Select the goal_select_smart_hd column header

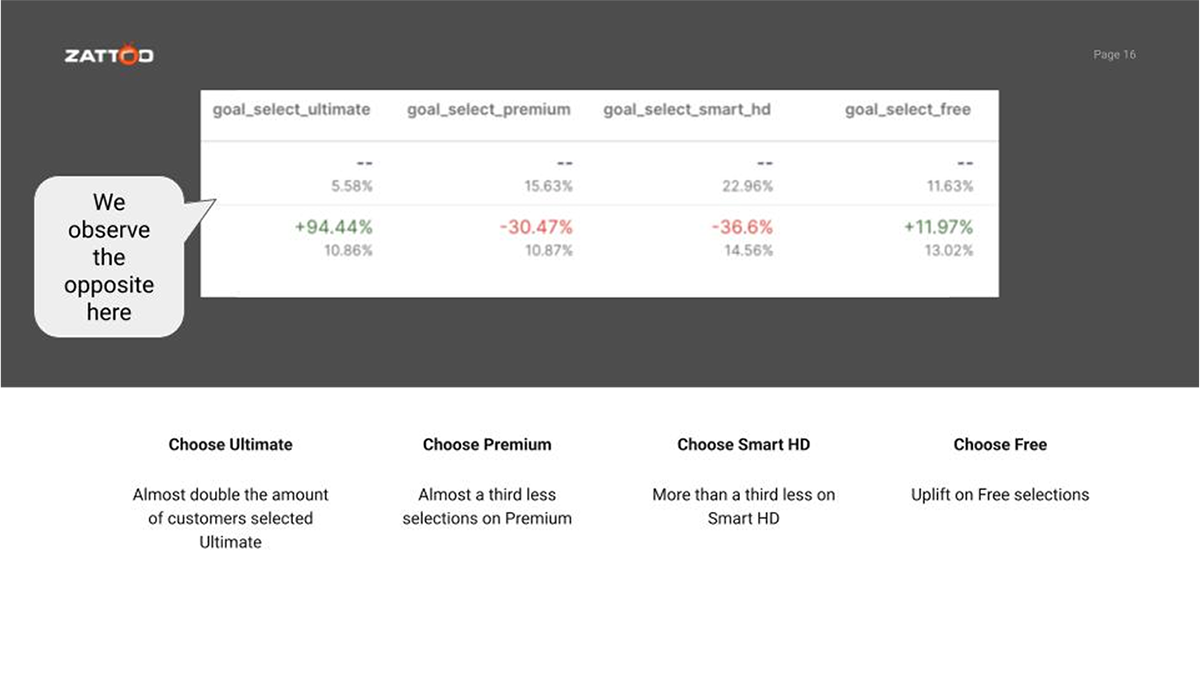(687, 110)
